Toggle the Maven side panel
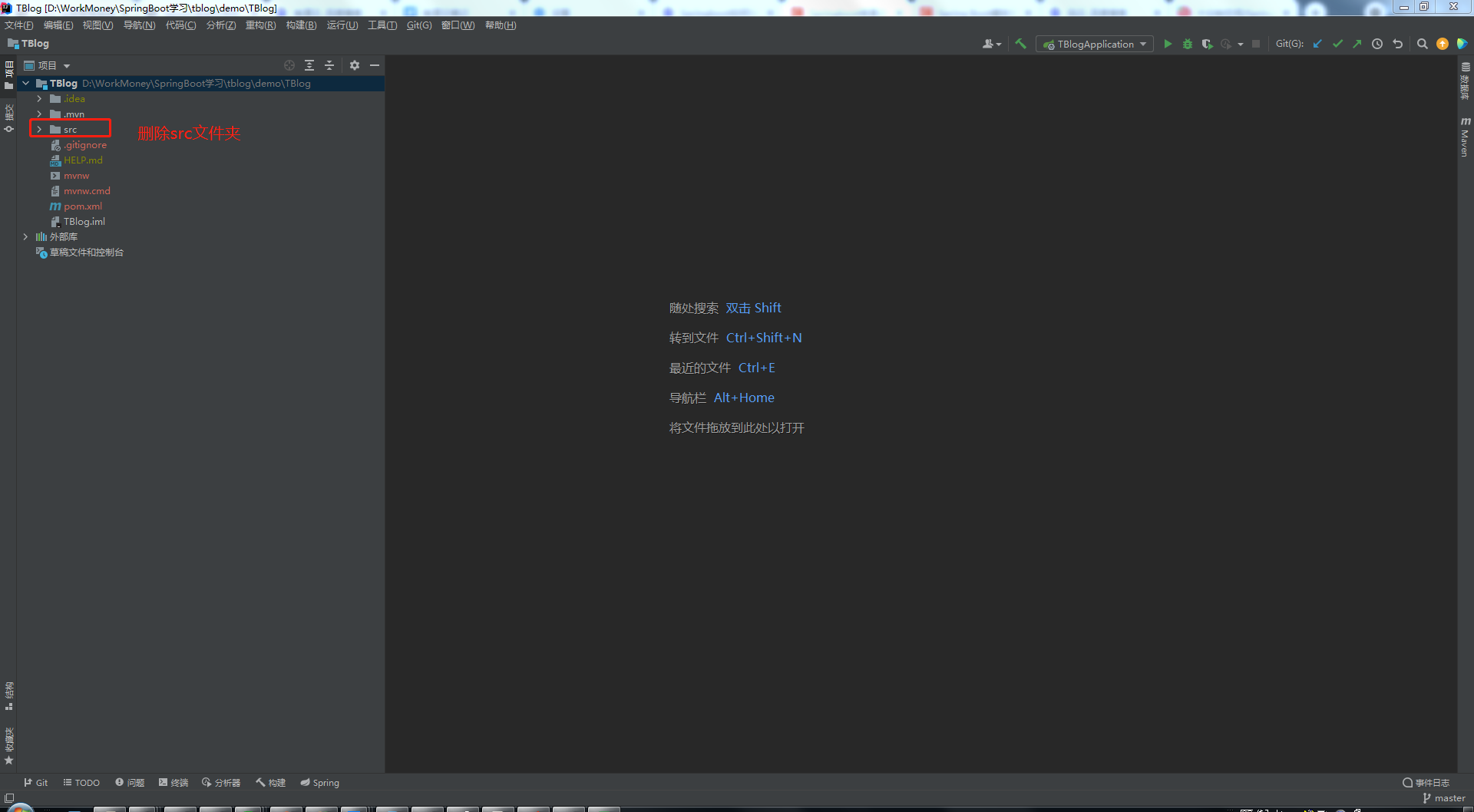 pos(1465,138)
